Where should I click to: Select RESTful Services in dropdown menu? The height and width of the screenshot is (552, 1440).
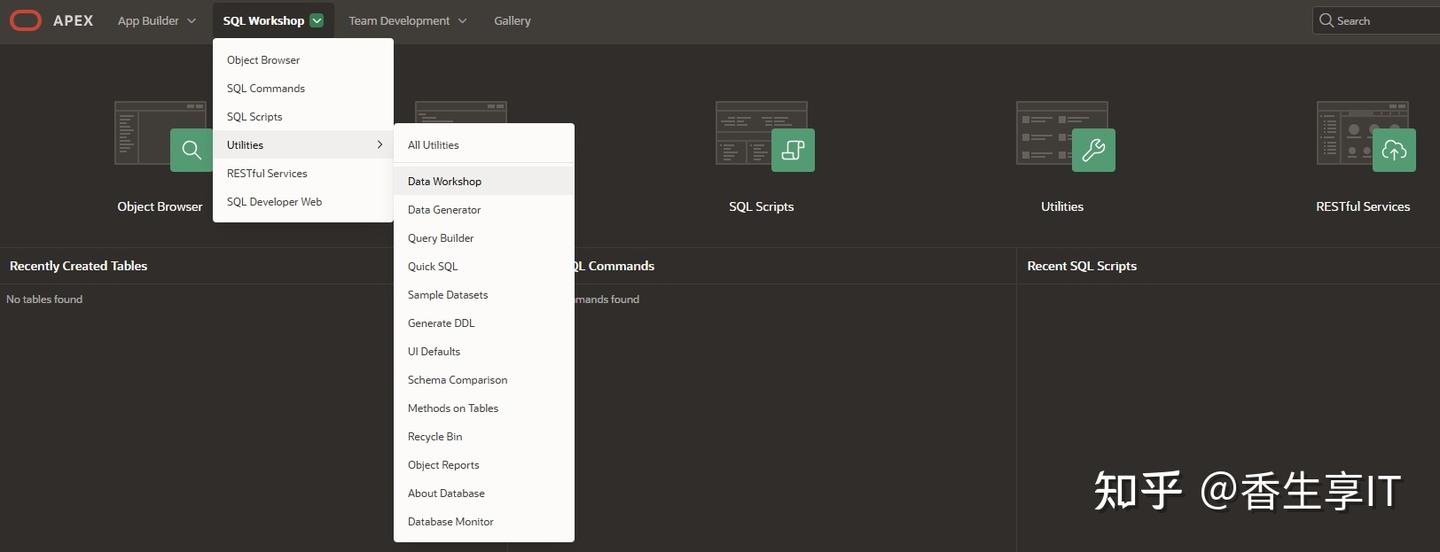tap(303, 173)
